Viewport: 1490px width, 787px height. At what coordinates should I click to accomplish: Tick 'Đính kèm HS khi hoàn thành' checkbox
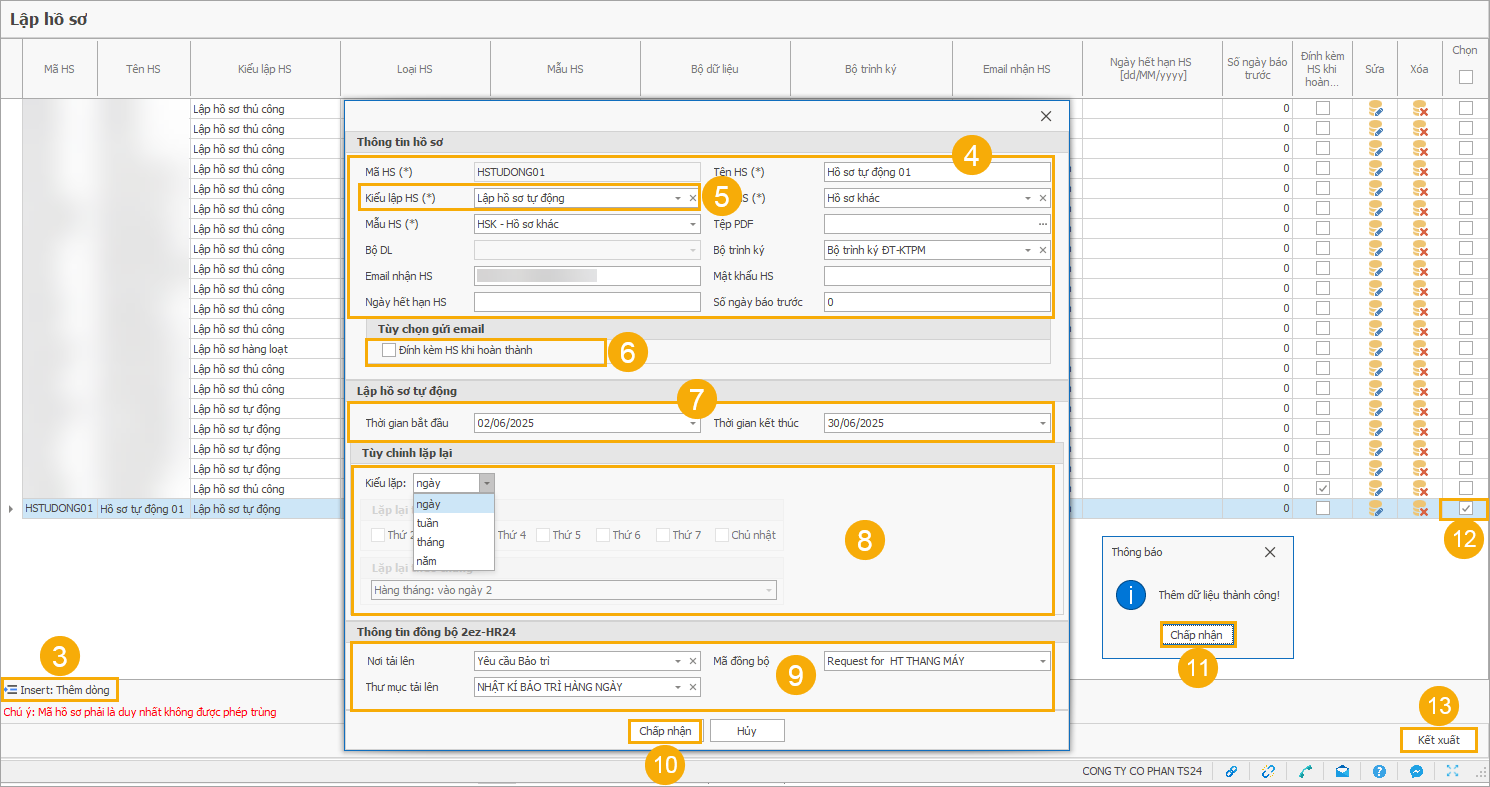coord(389,350)
